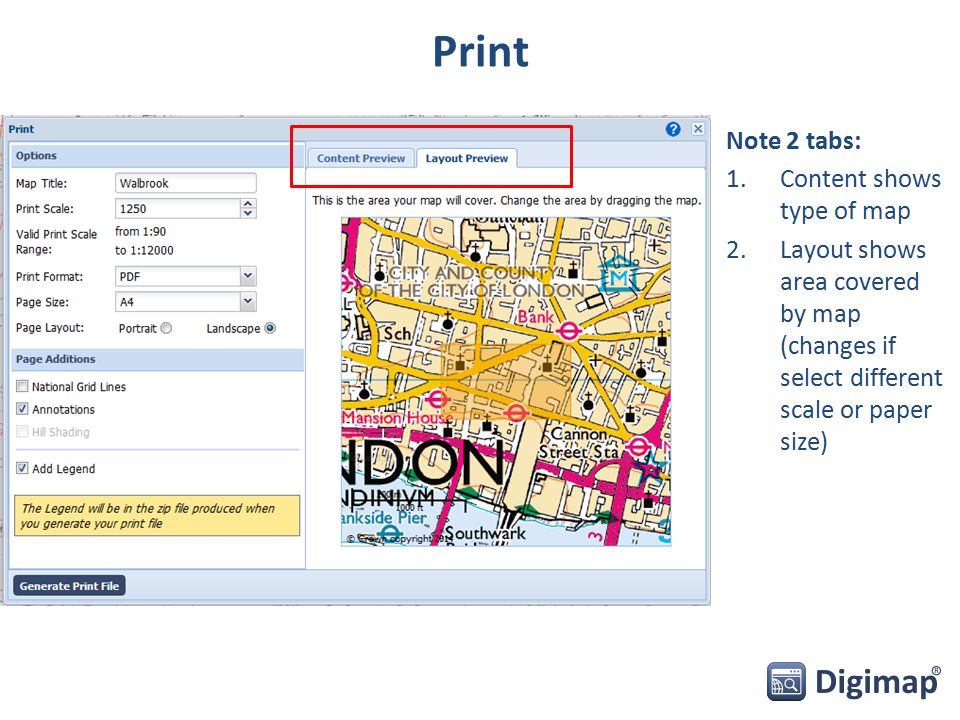Edit the Map Title field

click(x=186, y=183)
